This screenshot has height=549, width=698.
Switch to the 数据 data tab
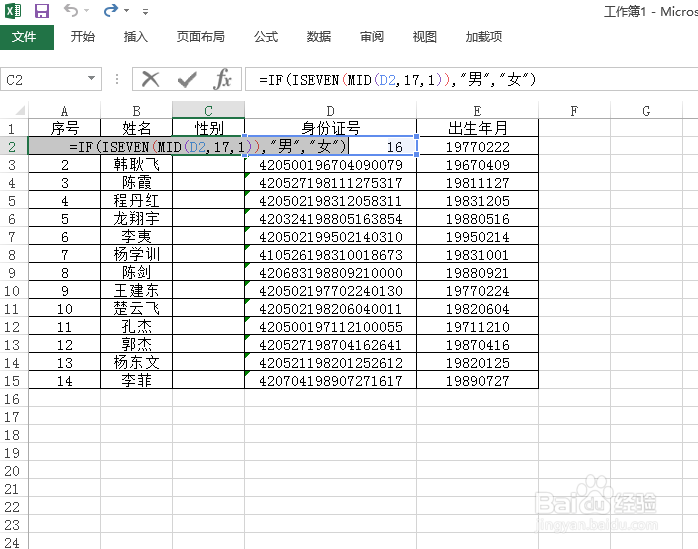point(319,37)
